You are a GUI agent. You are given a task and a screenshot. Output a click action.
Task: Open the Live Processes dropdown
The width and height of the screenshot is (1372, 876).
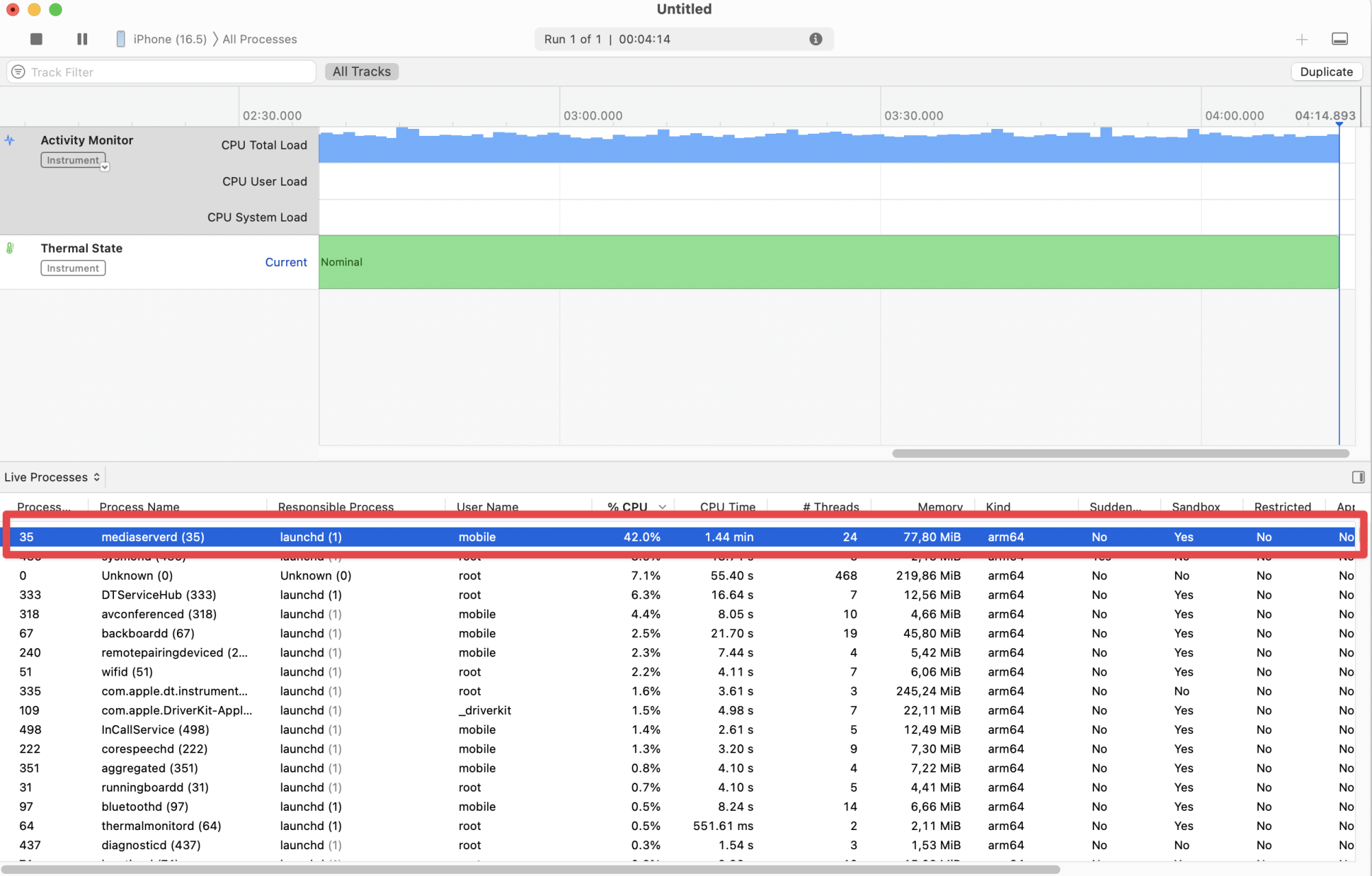[52, 477]
